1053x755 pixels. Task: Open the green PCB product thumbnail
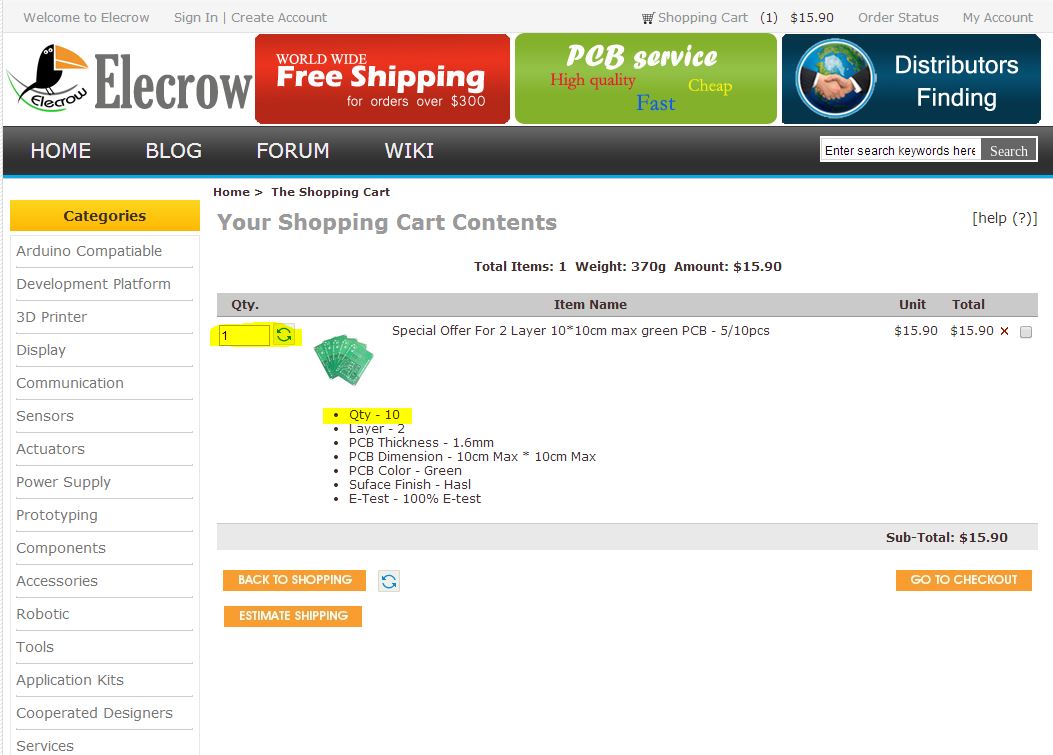point(343,360)
